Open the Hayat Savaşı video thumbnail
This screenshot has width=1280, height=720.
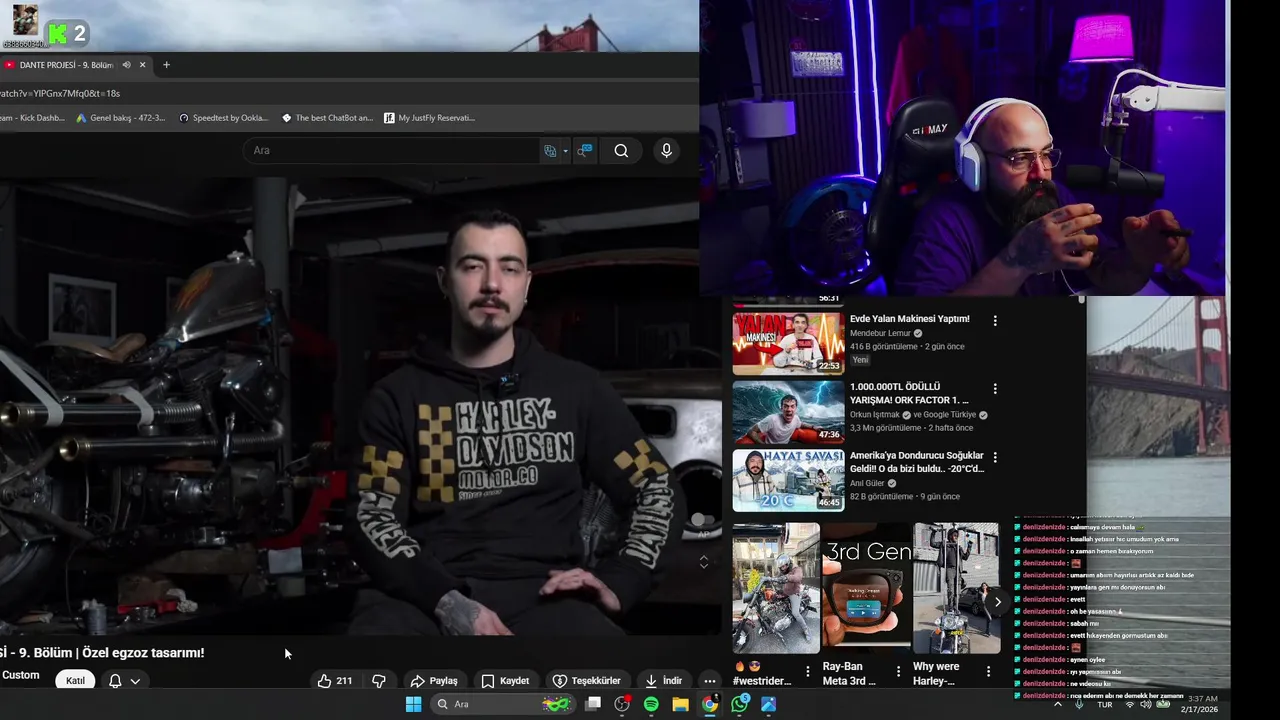[788, 480]
